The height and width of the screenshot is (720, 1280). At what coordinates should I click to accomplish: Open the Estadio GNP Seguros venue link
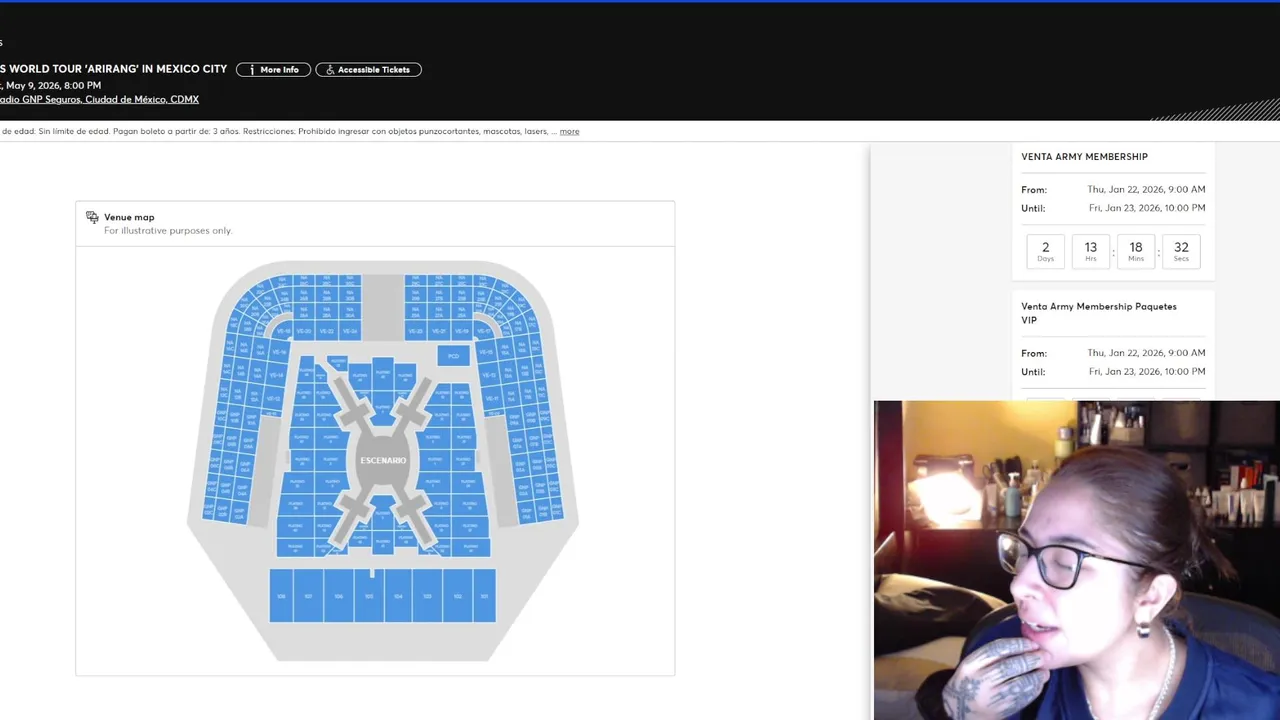(100, 100)
